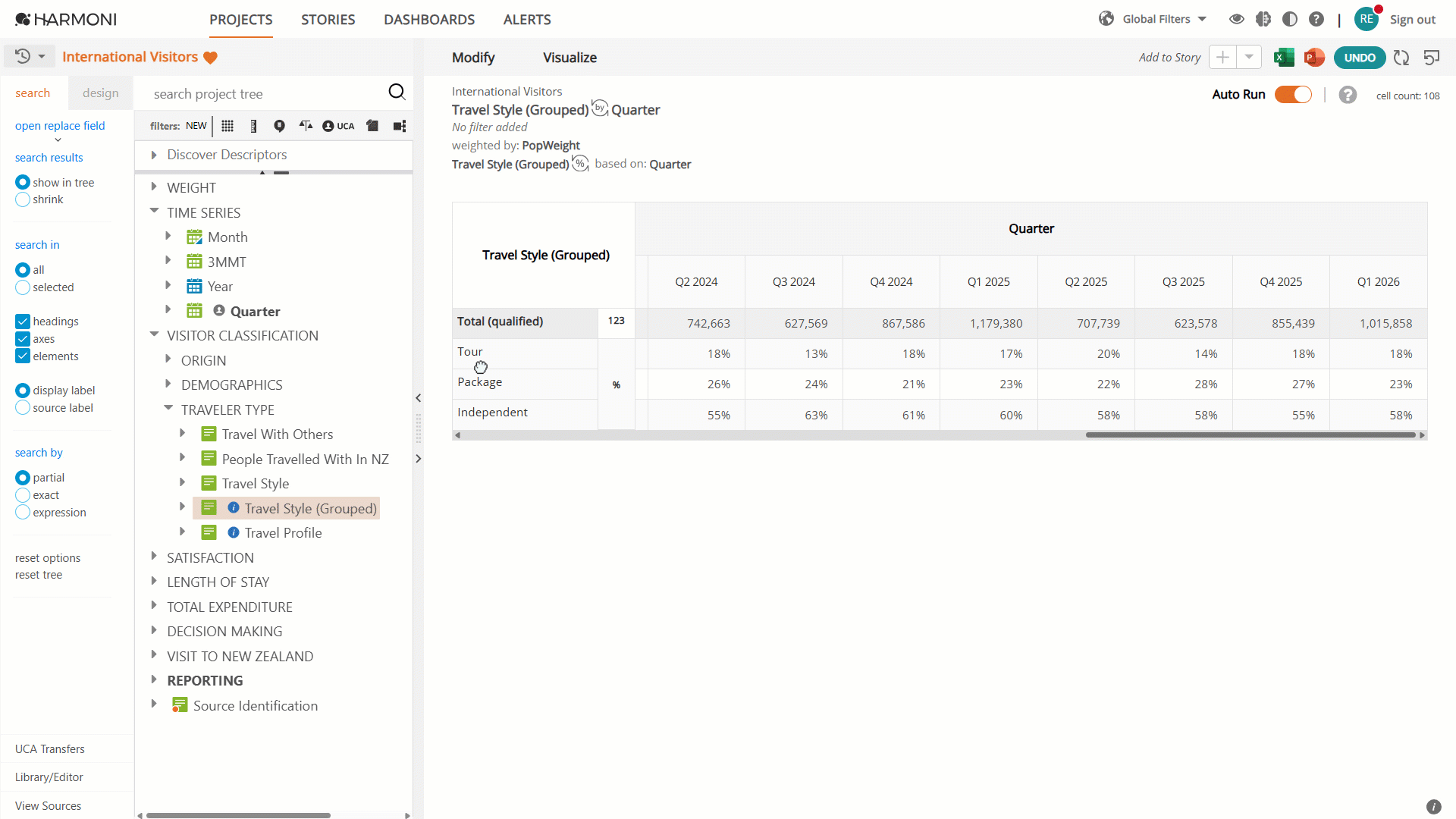1456x819 pixels.
Task: Click the orange heart favorite icon
Action: click(211, 58)
